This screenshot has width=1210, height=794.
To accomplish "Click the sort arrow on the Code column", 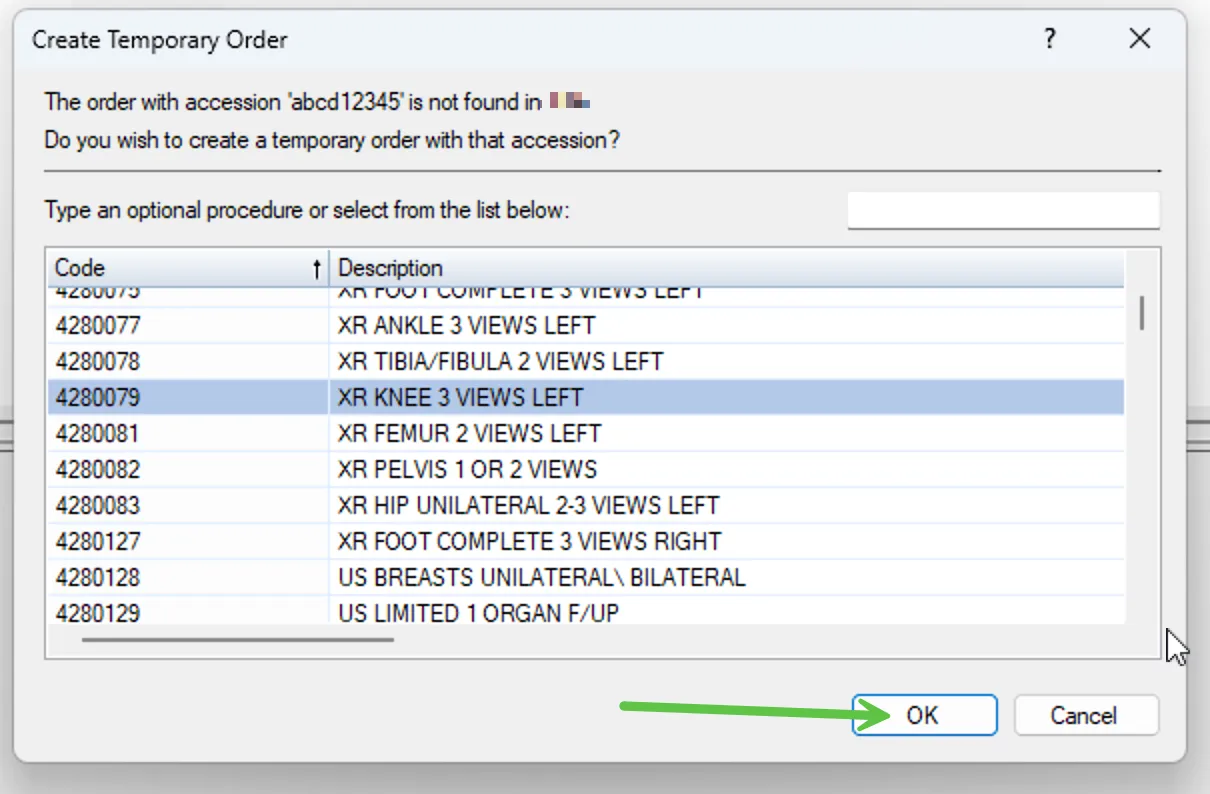I will tap(318, 268).
